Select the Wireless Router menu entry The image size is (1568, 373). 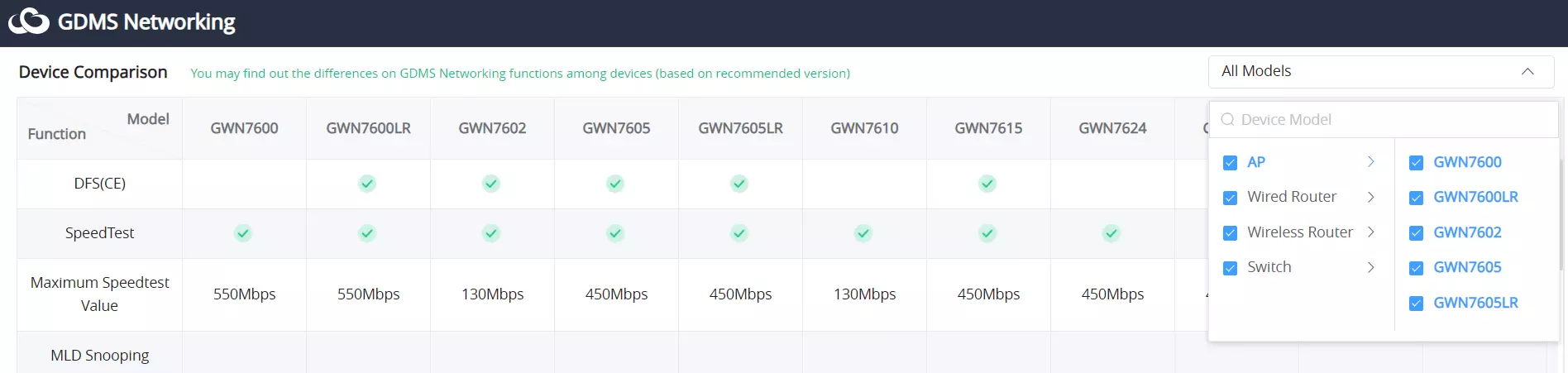click(x=1300, y=232)
